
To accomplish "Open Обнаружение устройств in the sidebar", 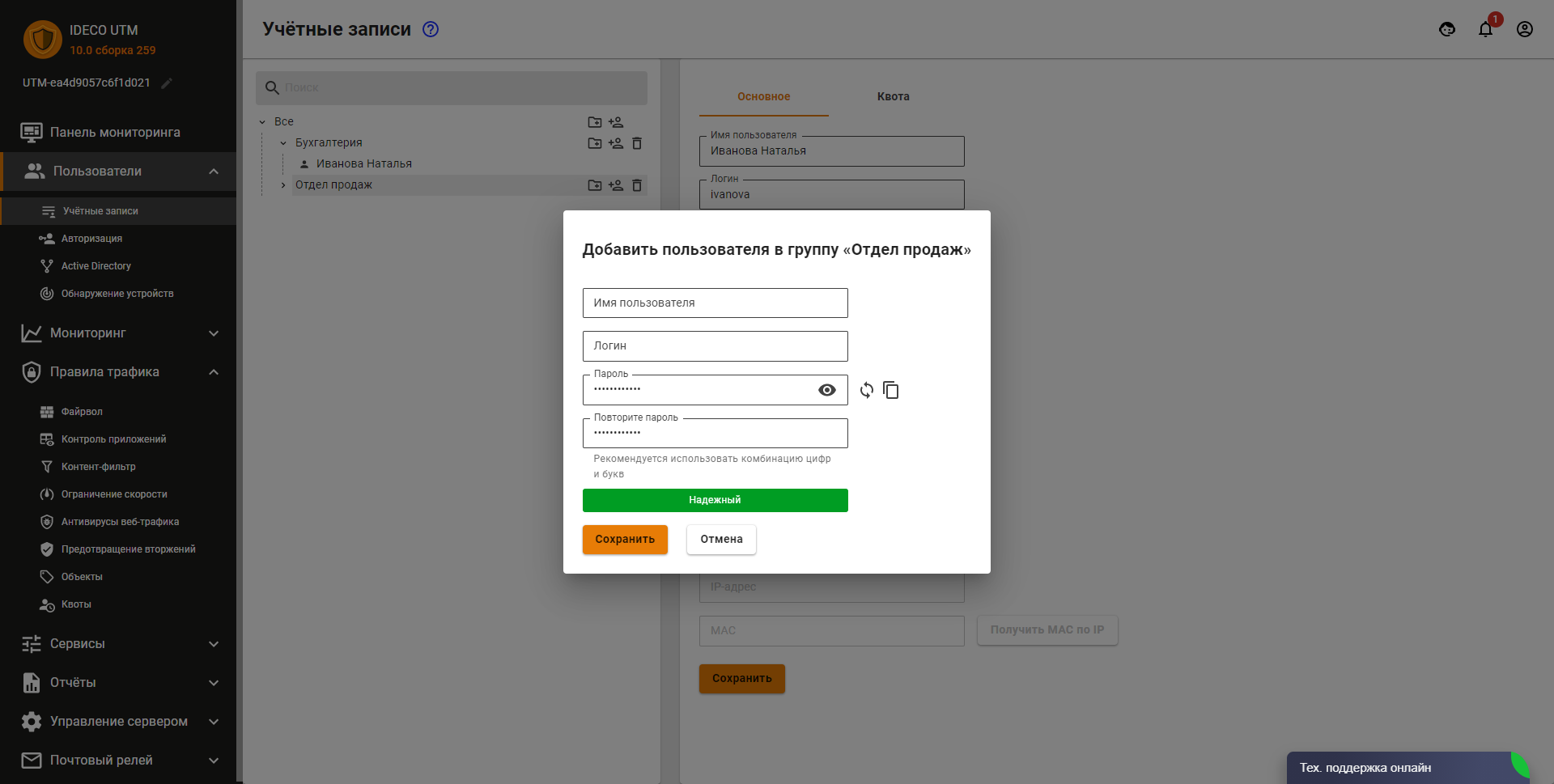I will (118, 294).
